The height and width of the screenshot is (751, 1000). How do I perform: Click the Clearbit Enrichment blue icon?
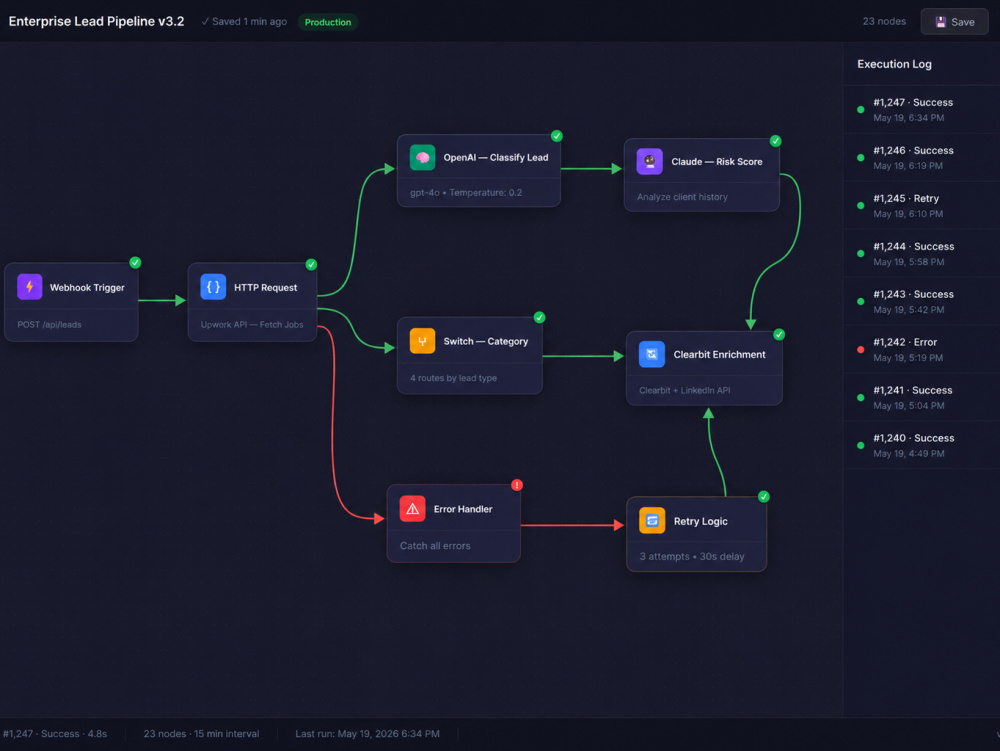652,354
